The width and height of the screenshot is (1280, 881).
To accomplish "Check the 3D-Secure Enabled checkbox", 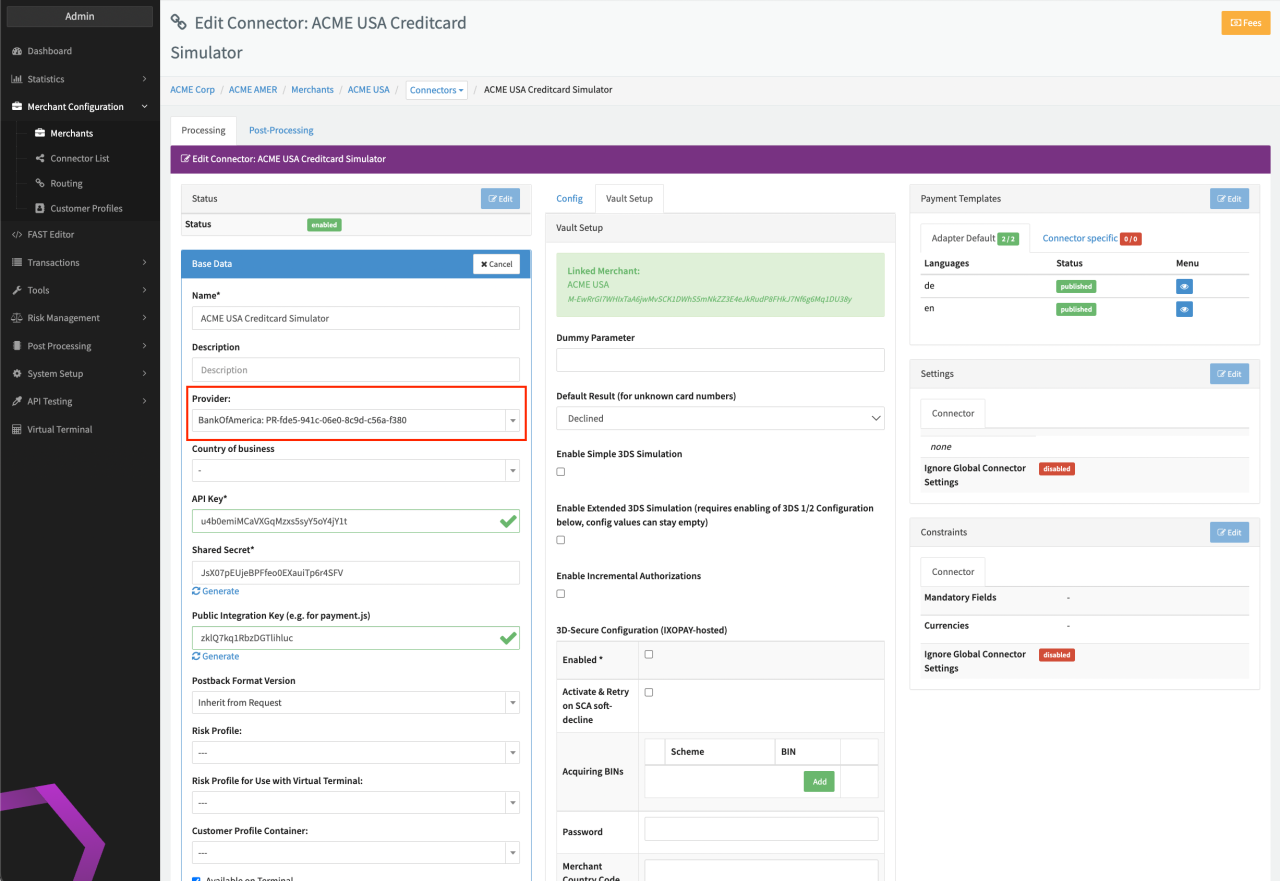I will pos(649,654).
